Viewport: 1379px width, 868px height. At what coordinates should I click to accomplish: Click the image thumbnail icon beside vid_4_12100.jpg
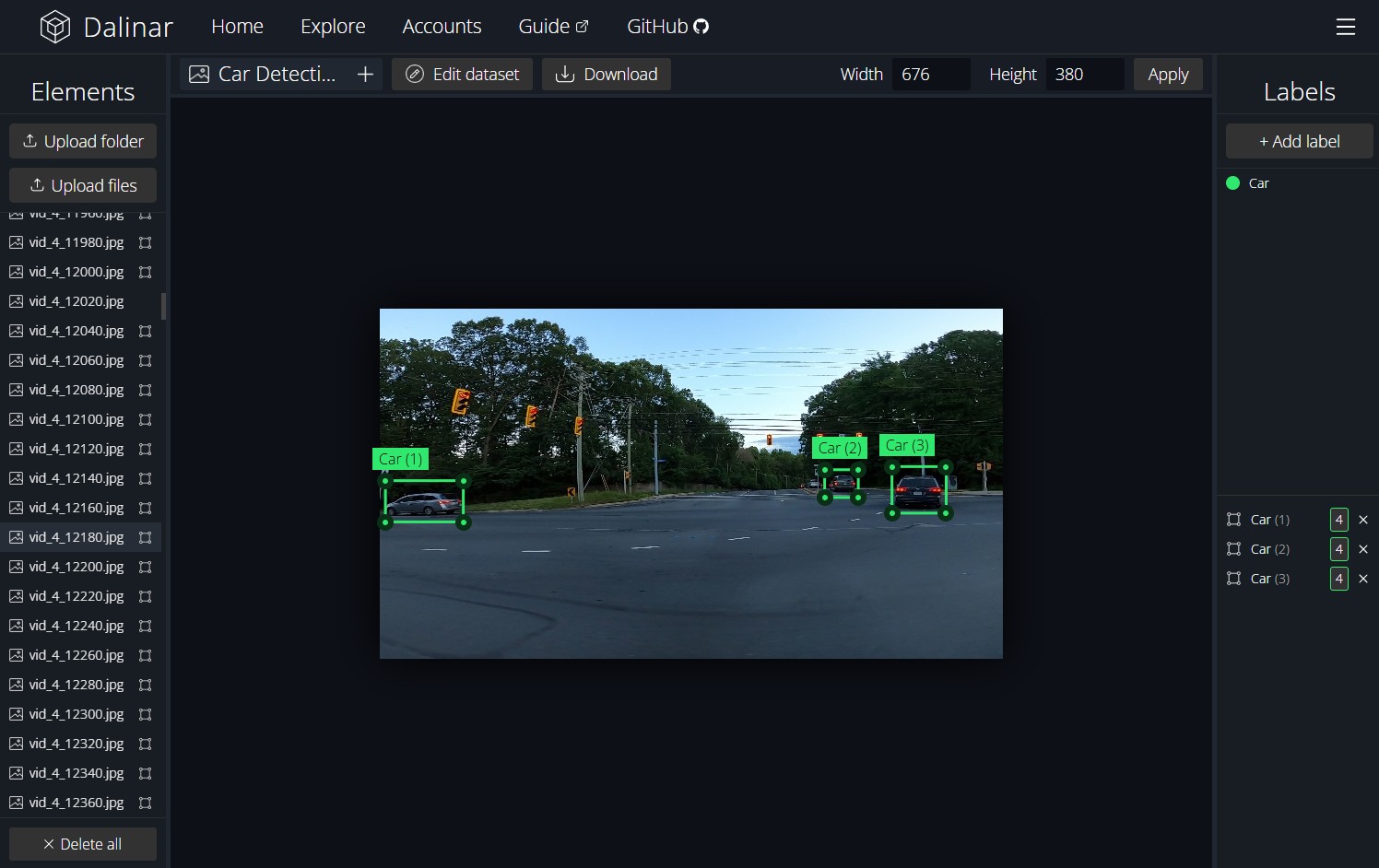coord(16,419)
